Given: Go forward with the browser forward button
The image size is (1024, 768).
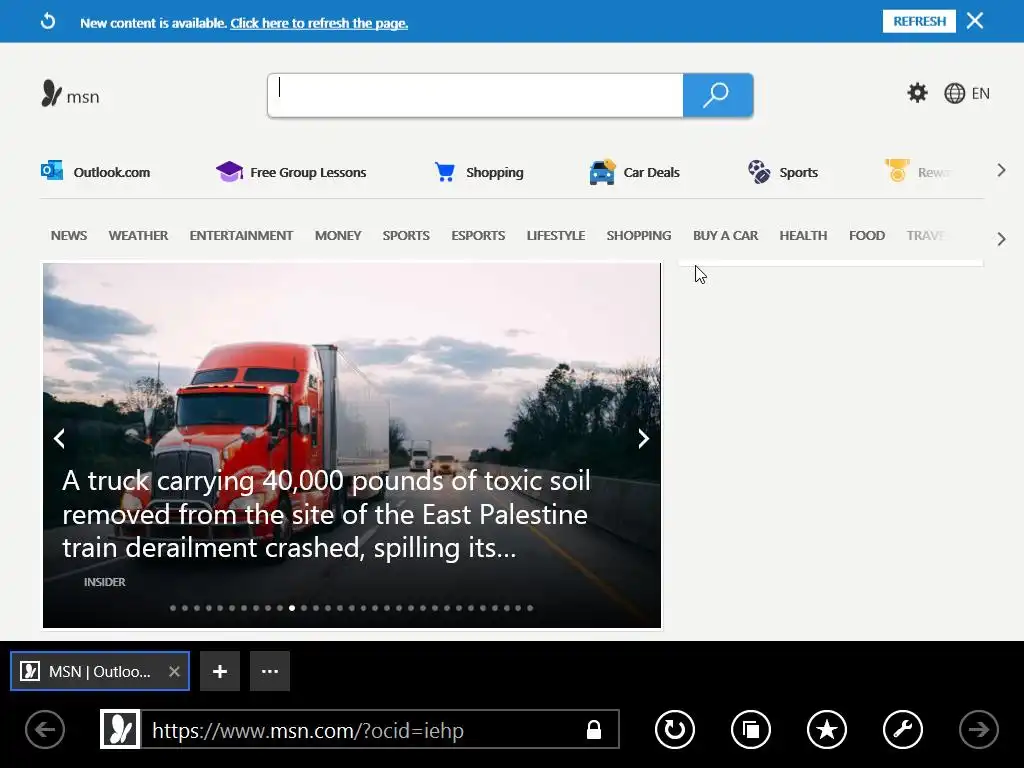Looking at the screenshot, I should click(978, 729).
